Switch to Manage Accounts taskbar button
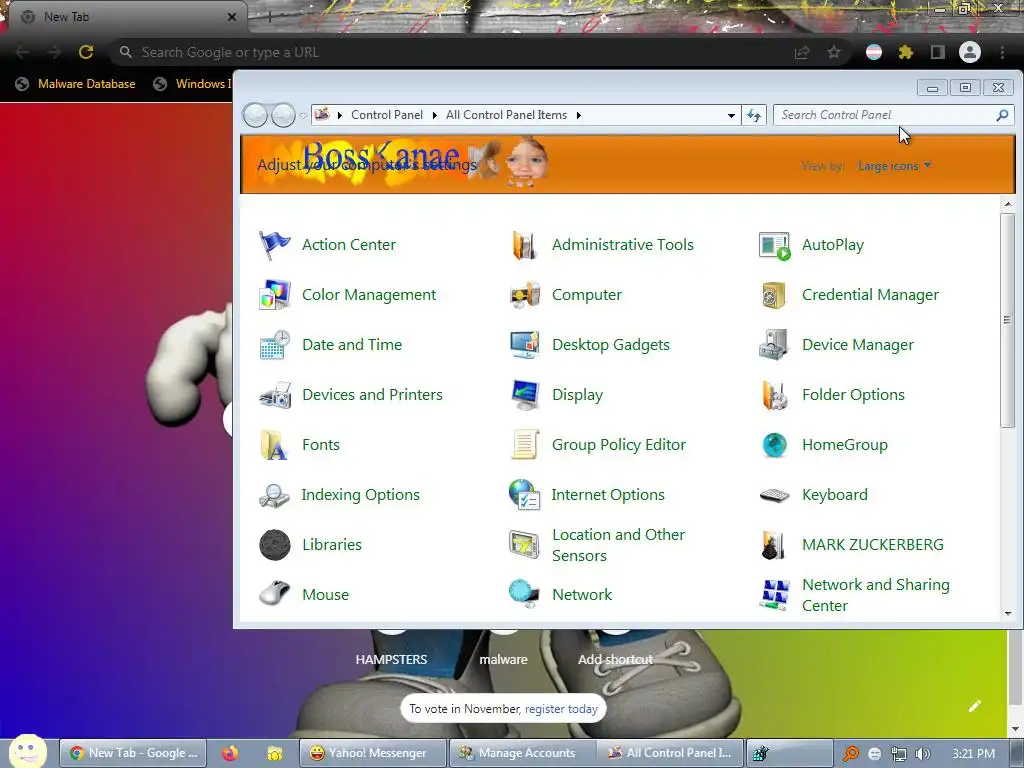Viewport: 1024px width, 768px height. pyautogui.click(x=522, y=753)
